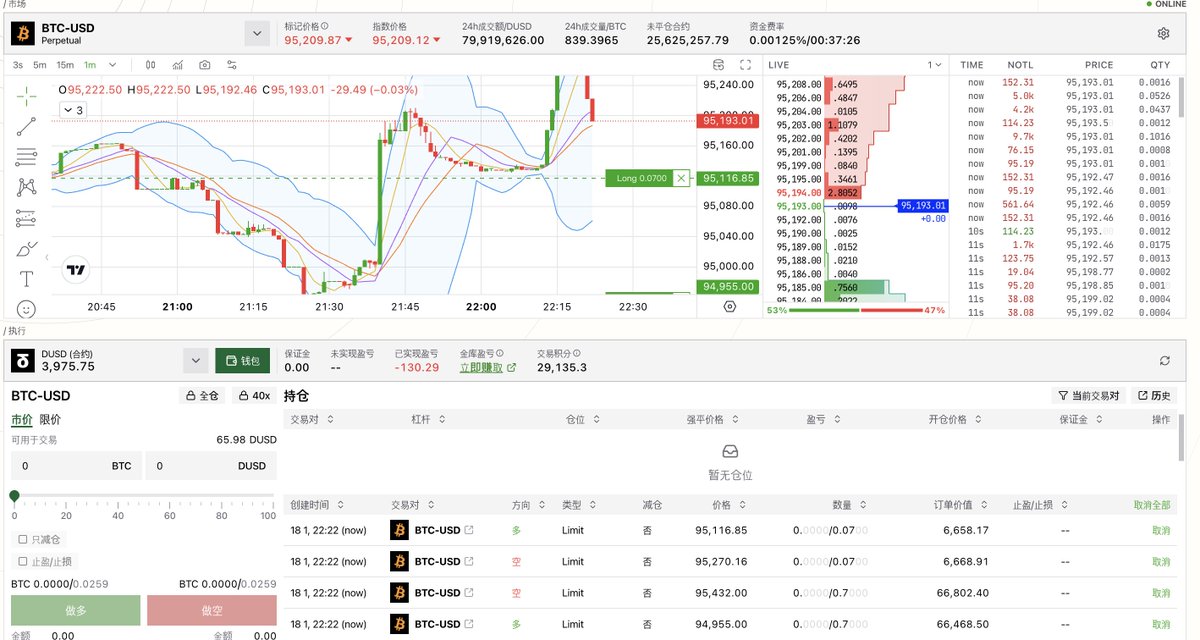Screen dimensions: 1200x640
Task: Open the order book grouping dropdown
Action: [x=934, y=65]
